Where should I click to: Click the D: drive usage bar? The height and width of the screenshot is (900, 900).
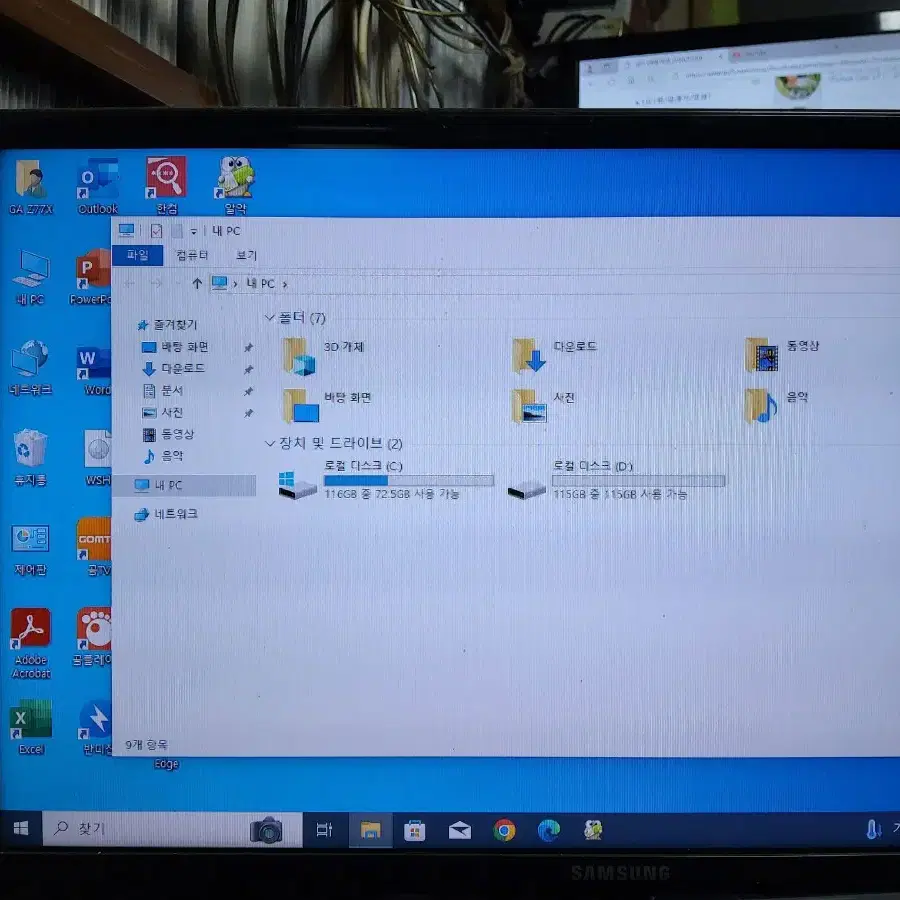coord(638,480)
